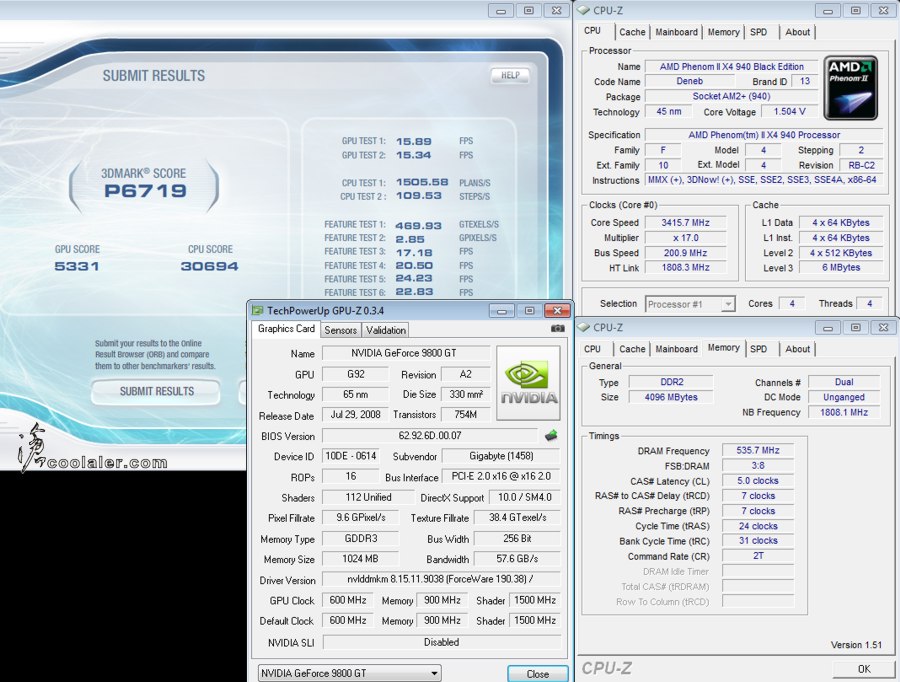Click the BIOS Version field 62.92.6D.00.07
Screen dimensions: 900x682
point(429,436)
